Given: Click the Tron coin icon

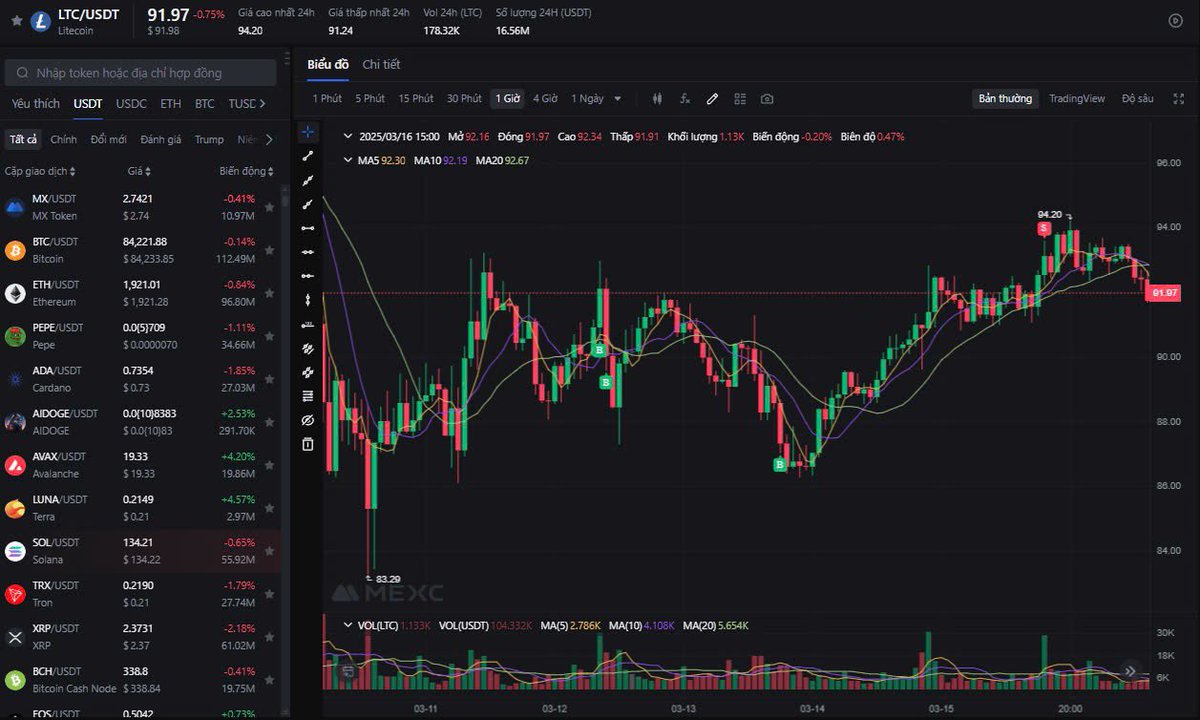Looking at the screenshot, I should tap(15, 594).
